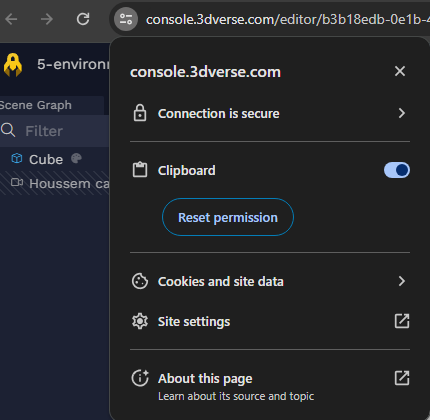Click the magnifier search icon
Viewport: 430px width, 420px height.
[8, 130]
